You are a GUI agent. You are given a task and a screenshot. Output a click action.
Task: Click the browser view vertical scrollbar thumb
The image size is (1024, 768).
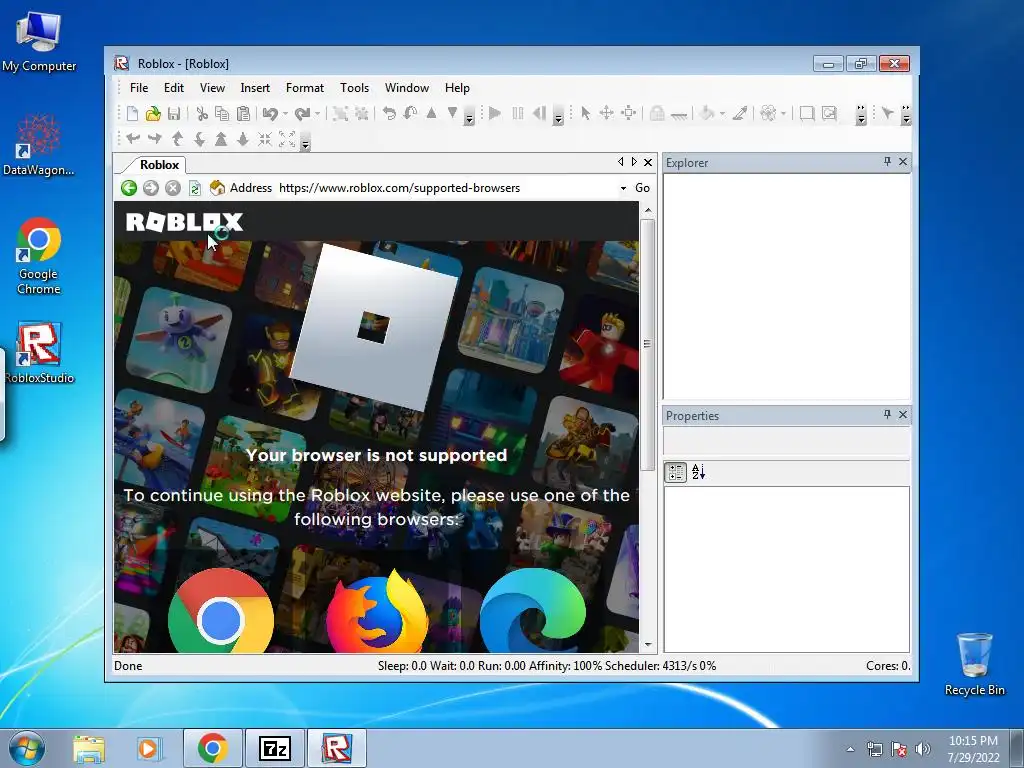[647, 345]
